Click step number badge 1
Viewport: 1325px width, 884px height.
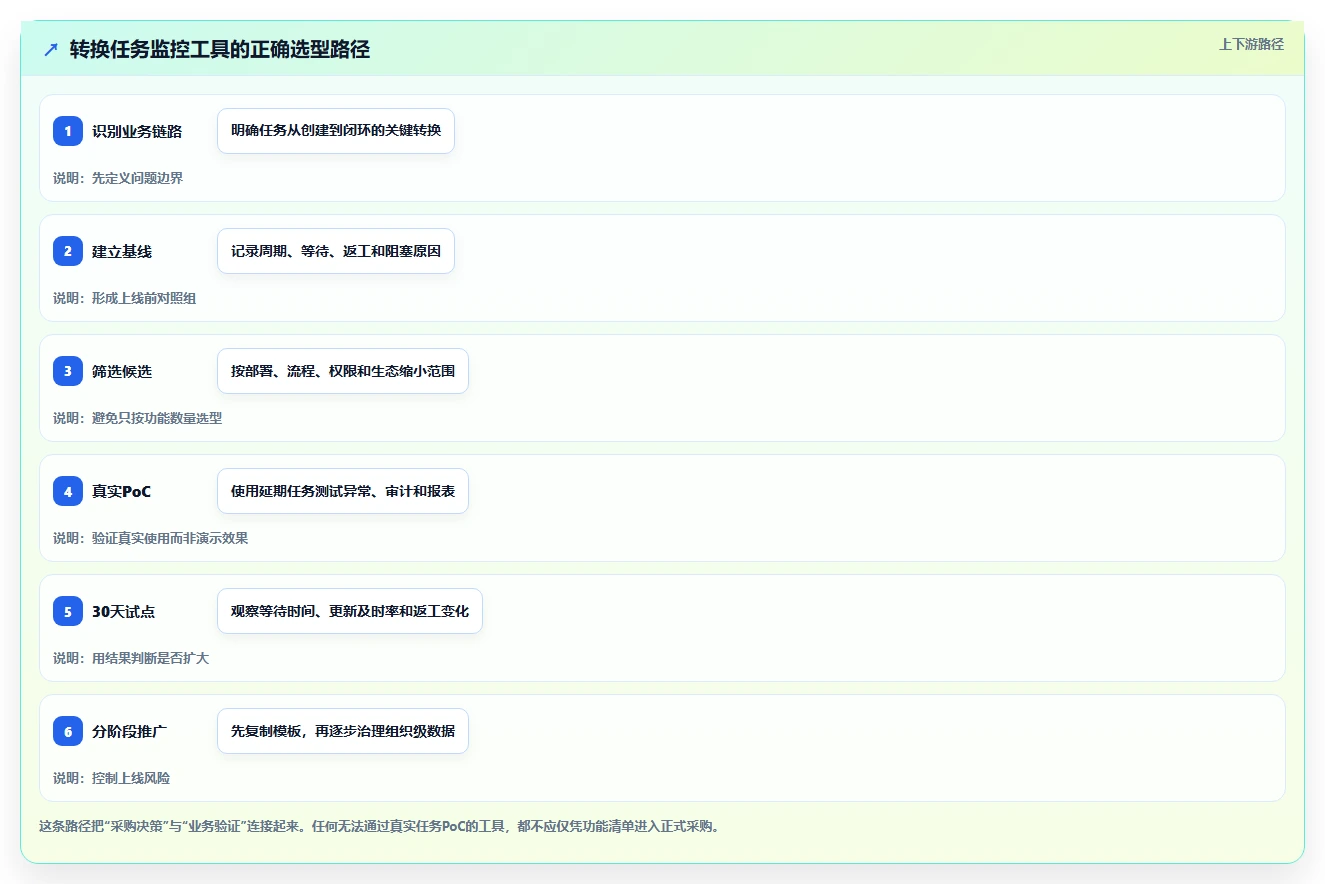point(68,131)
